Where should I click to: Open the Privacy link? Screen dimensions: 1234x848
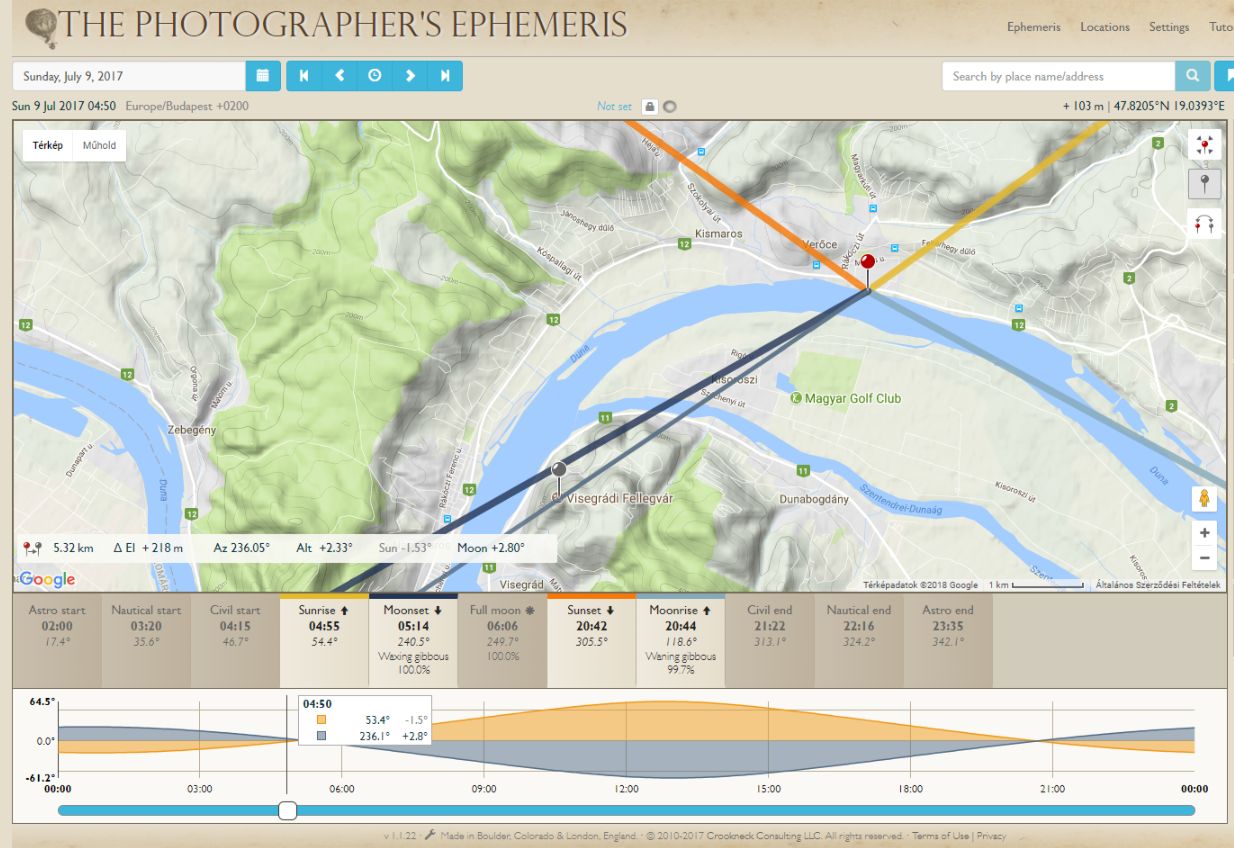pyautogui.click(x=991, y=836)
